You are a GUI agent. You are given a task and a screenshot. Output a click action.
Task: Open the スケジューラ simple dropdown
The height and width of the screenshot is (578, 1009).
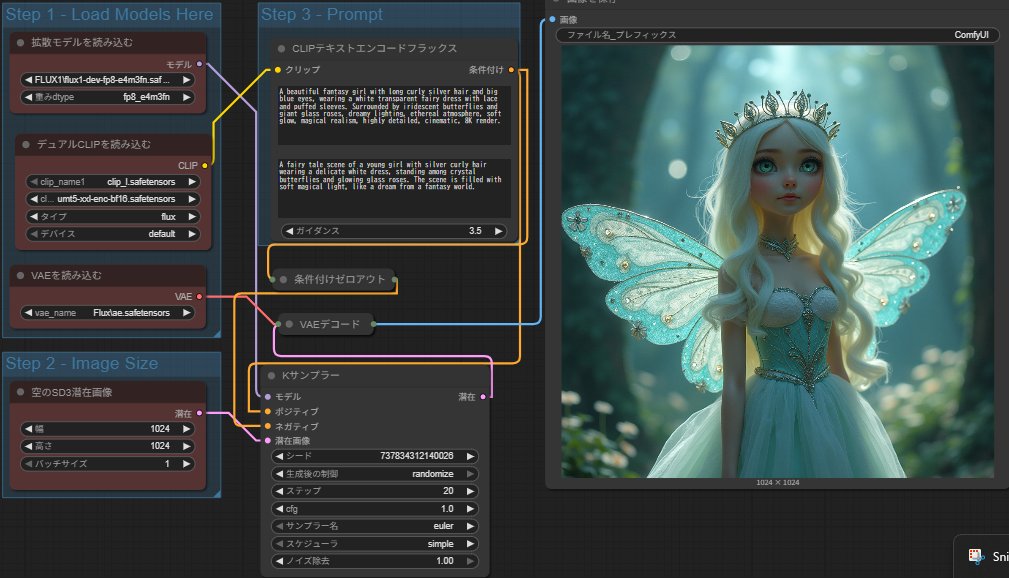(375, 544)
